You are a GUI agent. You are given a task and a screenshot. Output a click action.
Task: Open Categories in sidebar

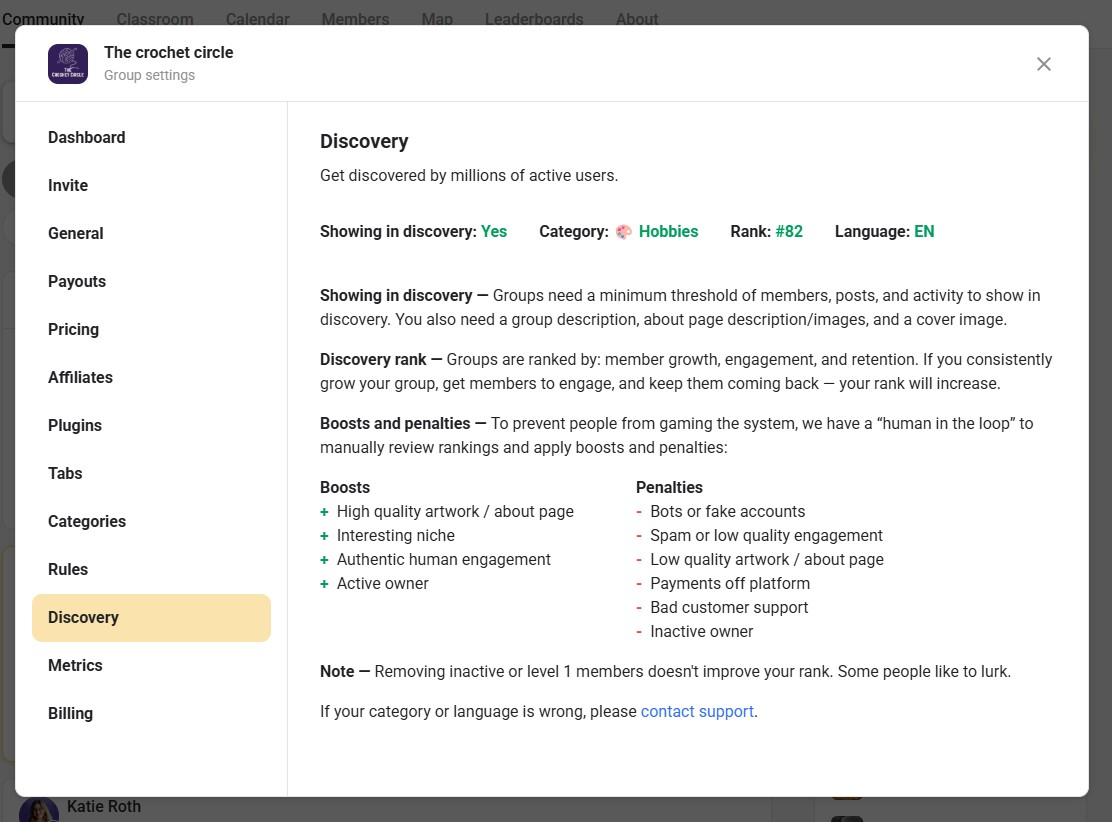(x=87, y=522)
